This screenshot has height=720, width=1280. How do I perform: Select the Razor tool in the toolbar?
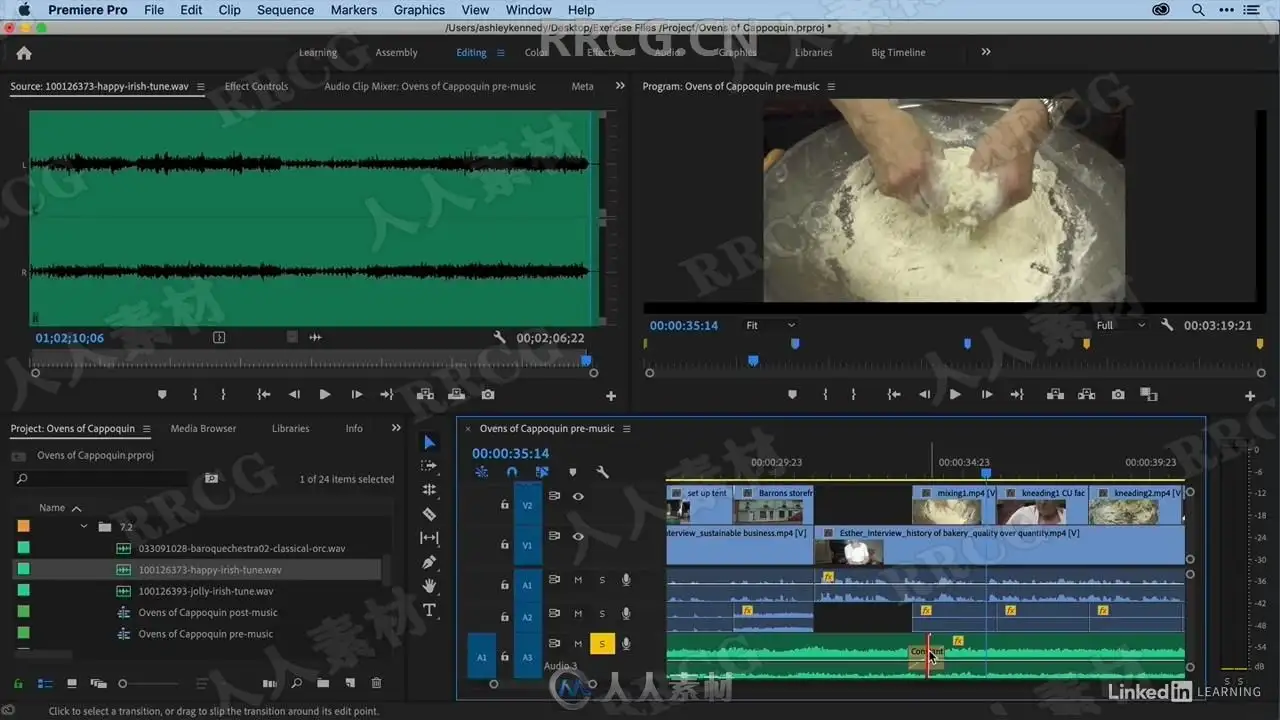[x=429, y=514]
